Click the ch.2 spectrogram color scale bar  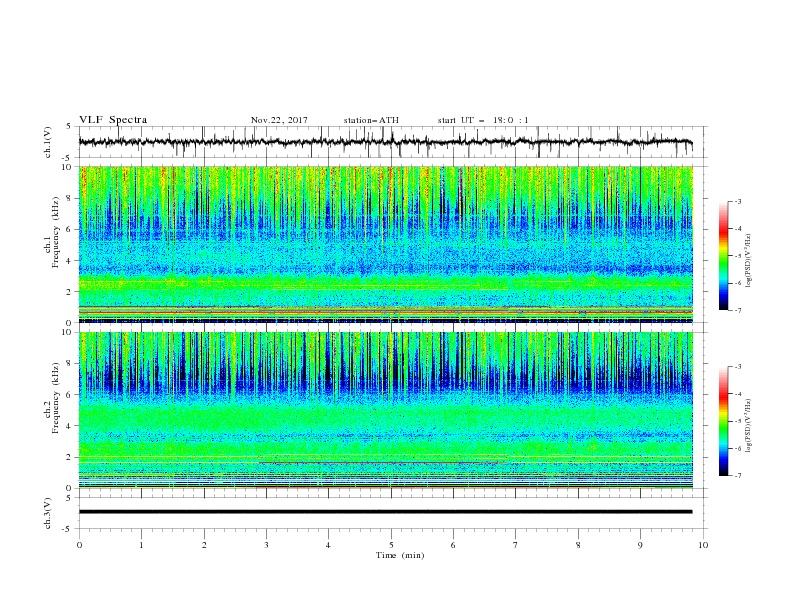723,421
